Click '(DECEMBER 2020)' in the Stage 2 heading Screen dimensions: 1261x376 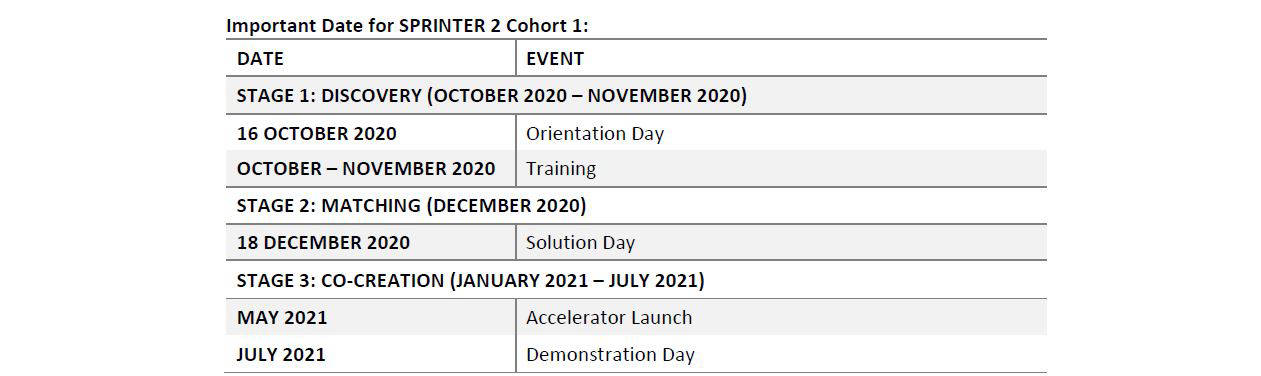505,206
